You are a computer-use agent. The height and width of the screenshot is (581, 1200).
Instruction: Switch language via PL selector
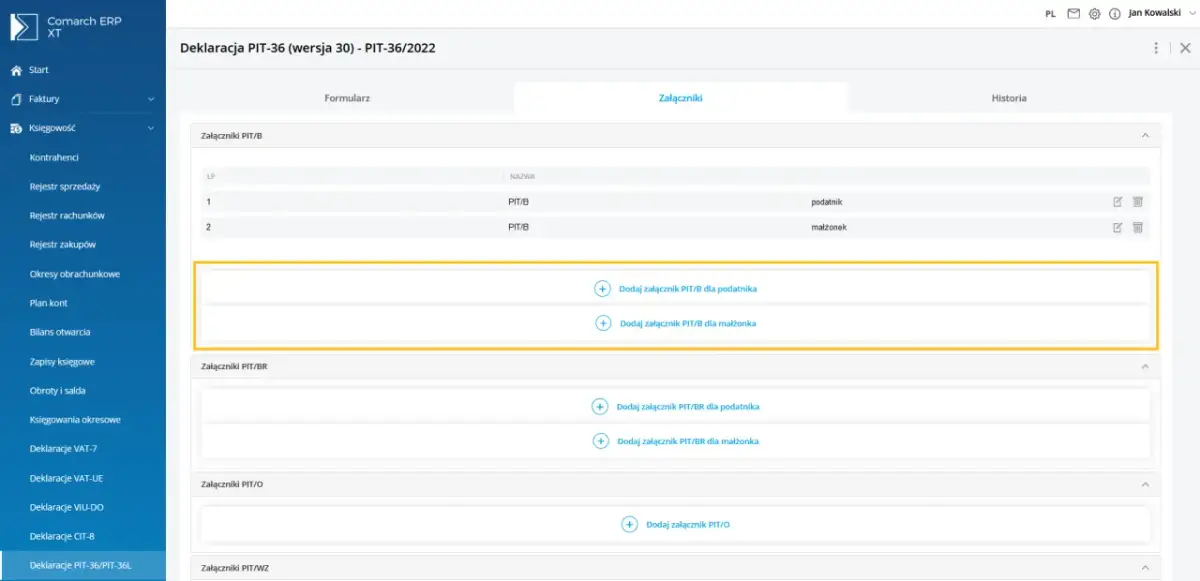(1050, 14)
